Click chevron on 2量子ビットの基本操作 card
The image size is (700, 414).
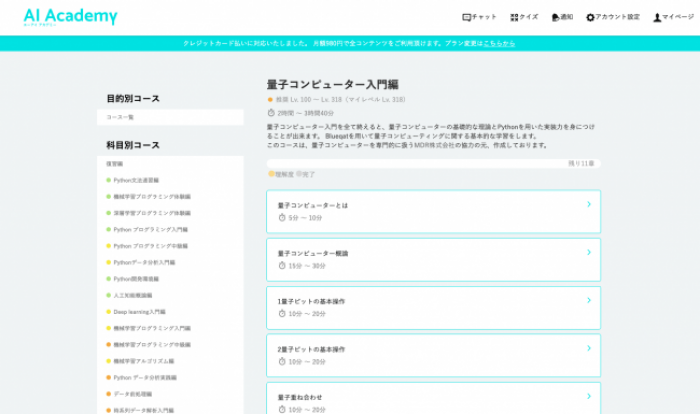(x=588, y=349)
